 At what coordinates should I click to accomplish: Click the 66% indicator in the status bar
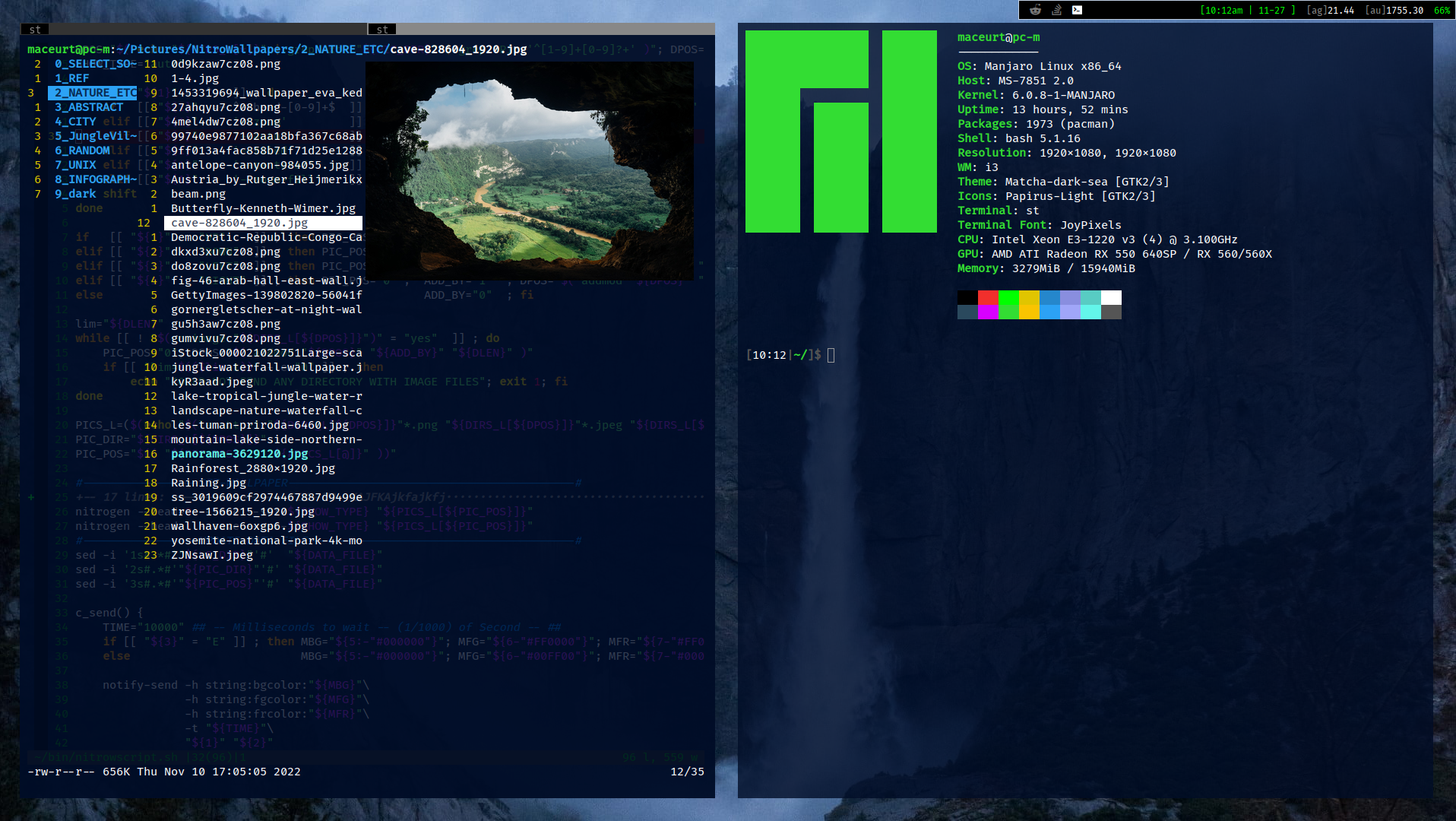click(1442, 11)
